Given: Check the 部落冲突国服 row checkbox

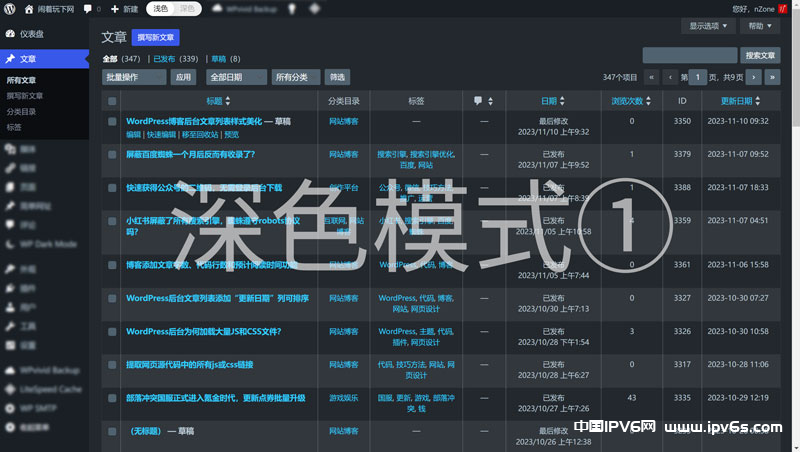Looking at the screenshot, I should pos(112,398).
